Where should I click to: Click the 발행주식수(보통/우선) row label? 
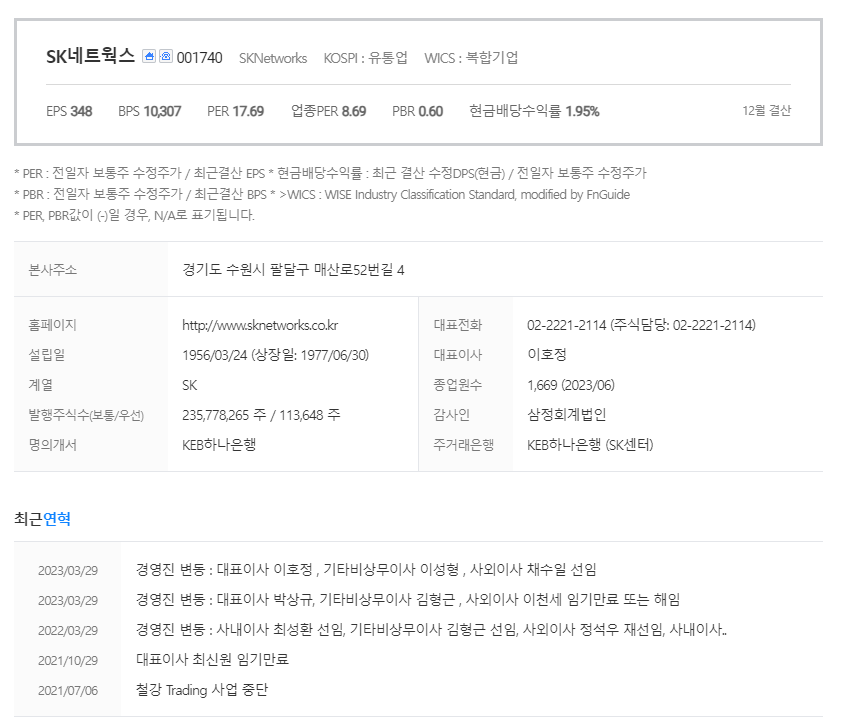click(86, 416)
